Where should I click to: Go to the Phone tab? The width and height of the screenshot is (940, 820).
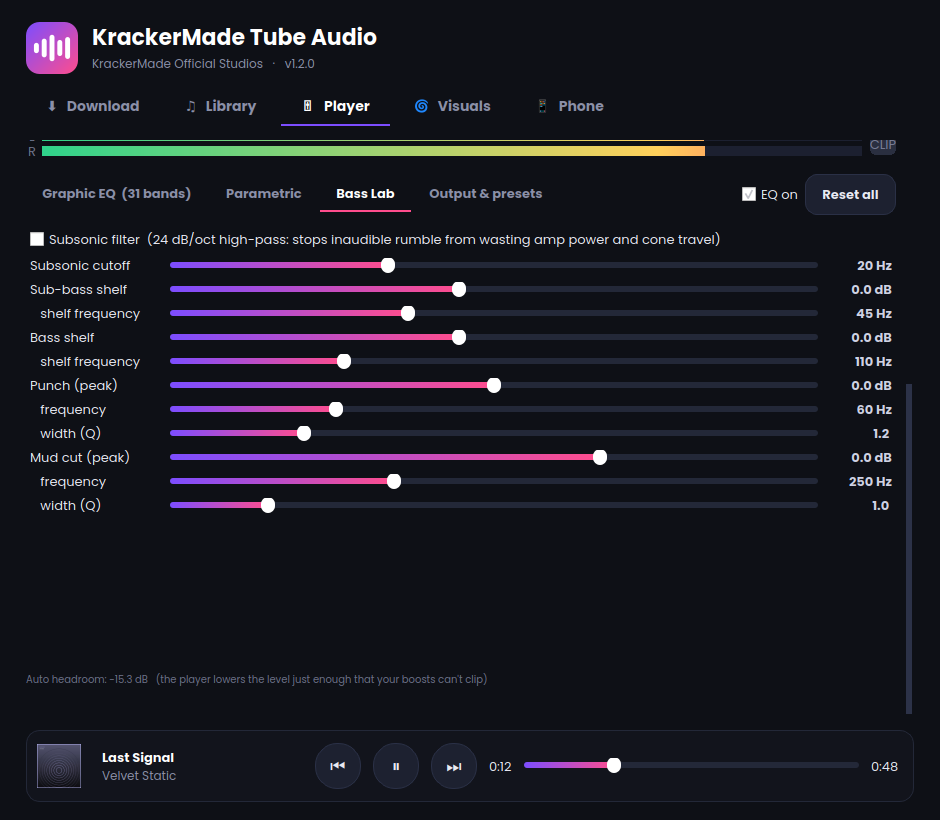point(570,106)
